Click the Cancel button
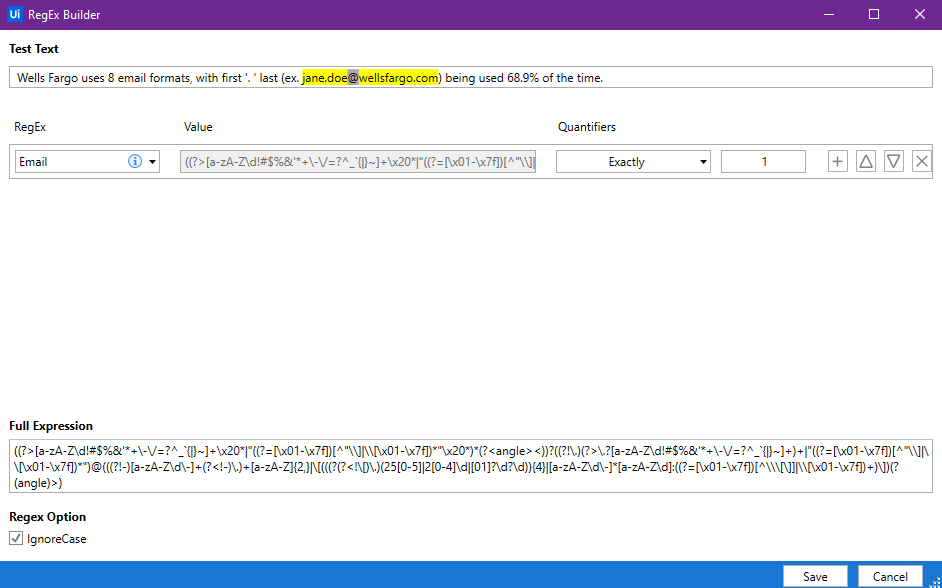 [890, 577]
